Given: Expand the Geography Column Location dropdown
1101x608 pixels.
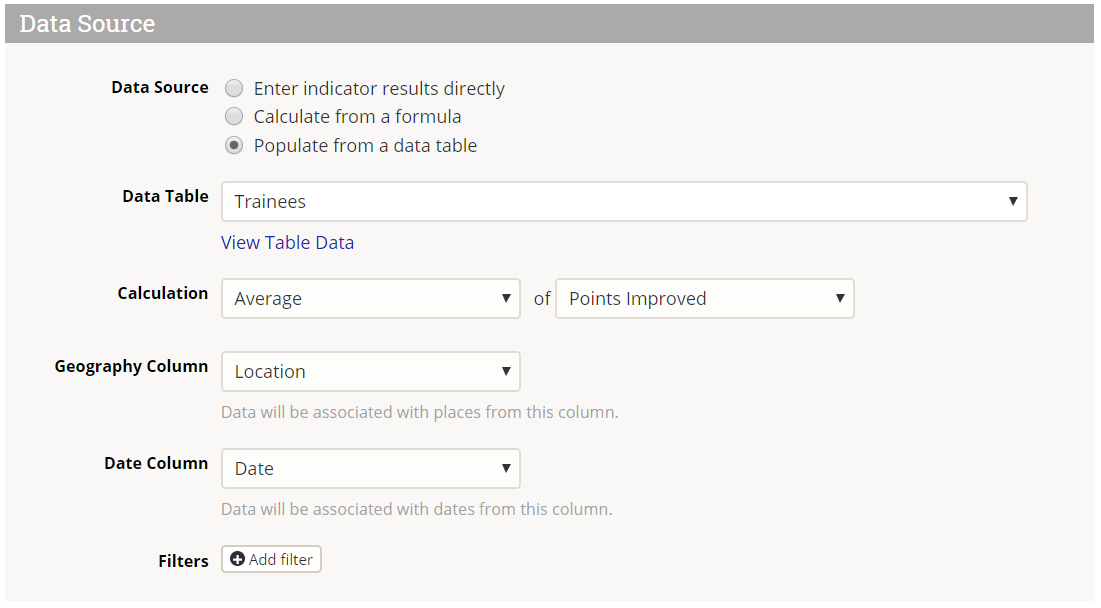Looking at the screenshot, I should 370,371.
